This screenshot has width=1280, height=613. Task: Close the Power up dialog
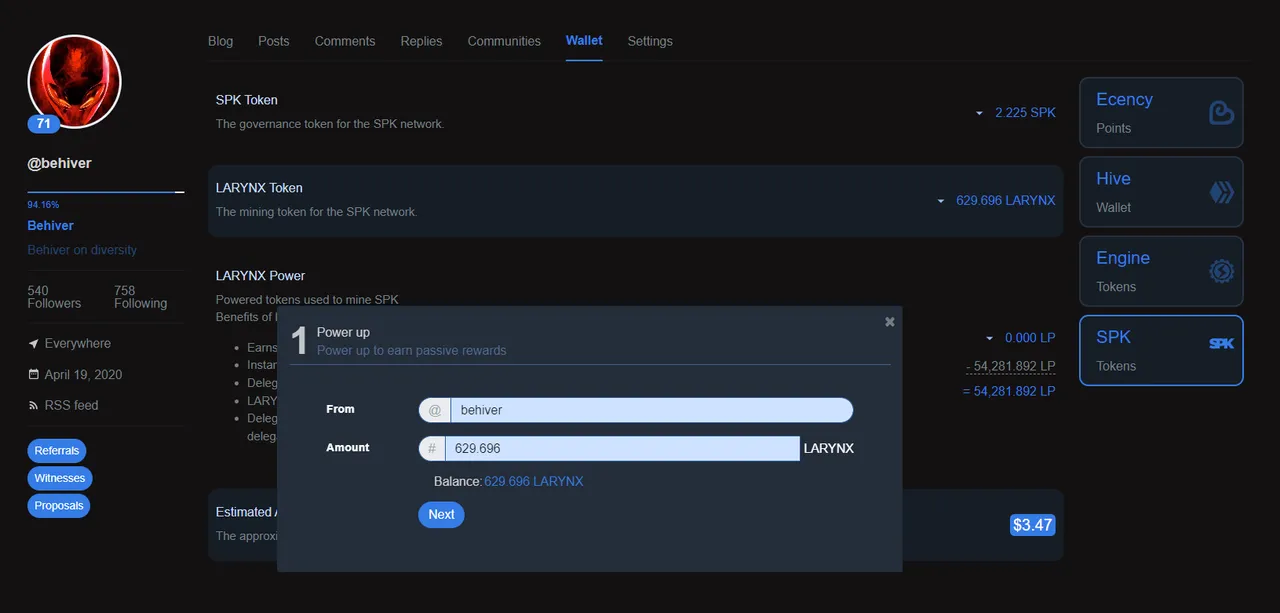890,322
